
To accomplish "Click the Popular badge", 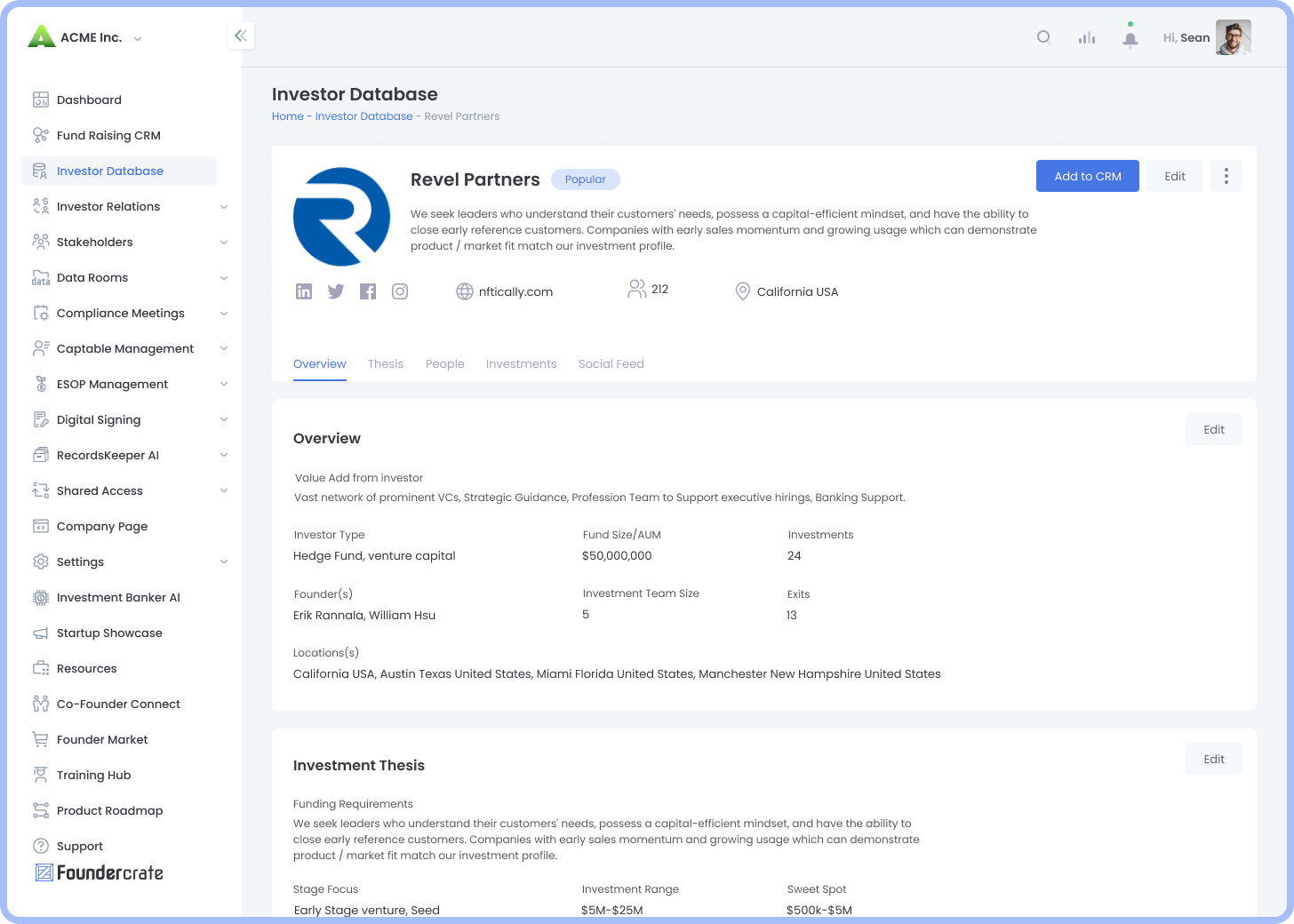I will coord(586,179).
